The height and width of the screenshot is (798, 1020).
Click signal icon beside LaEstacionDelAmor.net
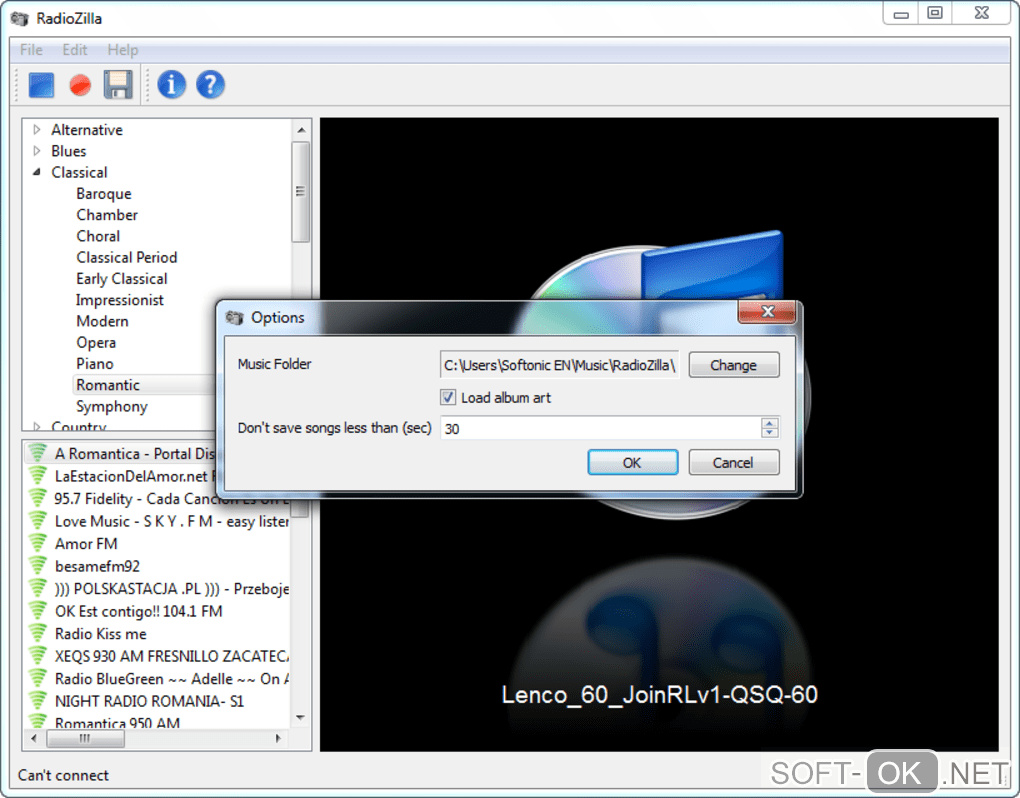tap(38, 475)
